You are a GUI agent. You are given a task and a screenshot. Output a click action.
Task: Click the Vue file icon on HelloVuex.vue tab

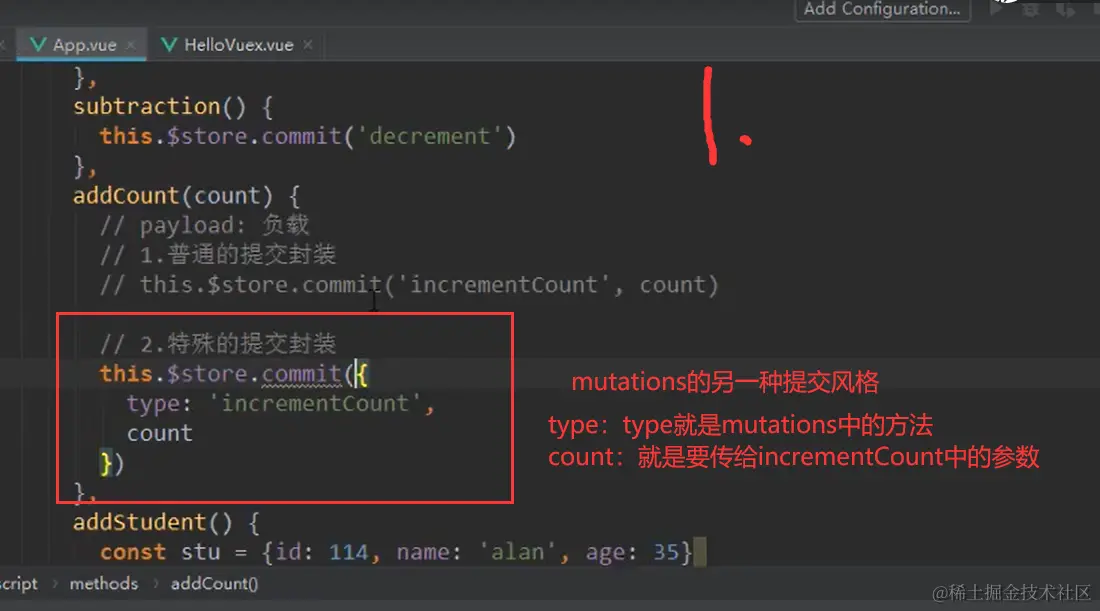click(x=169, y=45)
